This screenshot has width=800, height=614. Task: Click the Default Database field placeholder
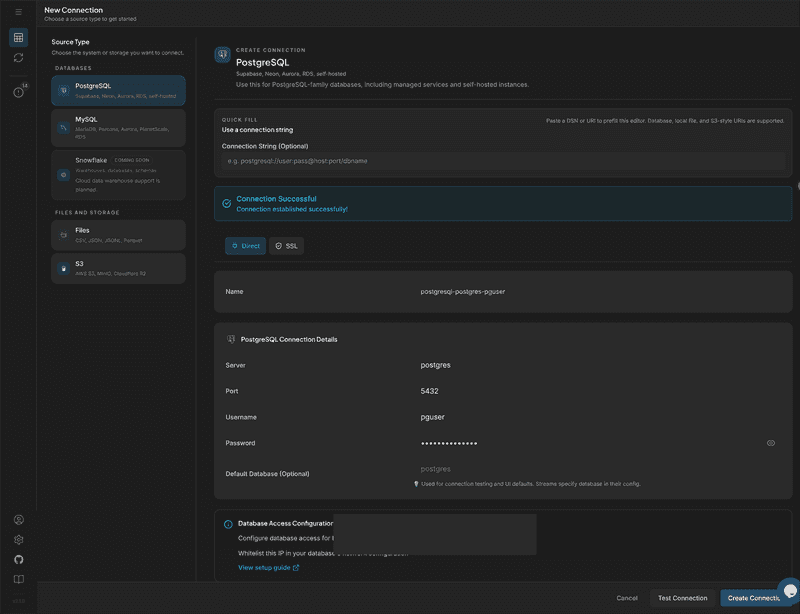436,469
